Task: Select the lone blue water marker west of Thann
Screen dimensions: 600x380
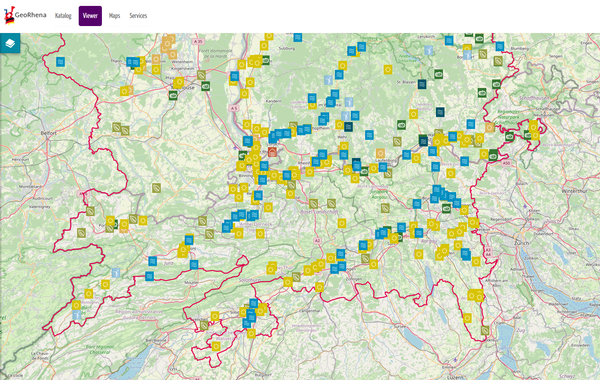Action: point(60,62)
